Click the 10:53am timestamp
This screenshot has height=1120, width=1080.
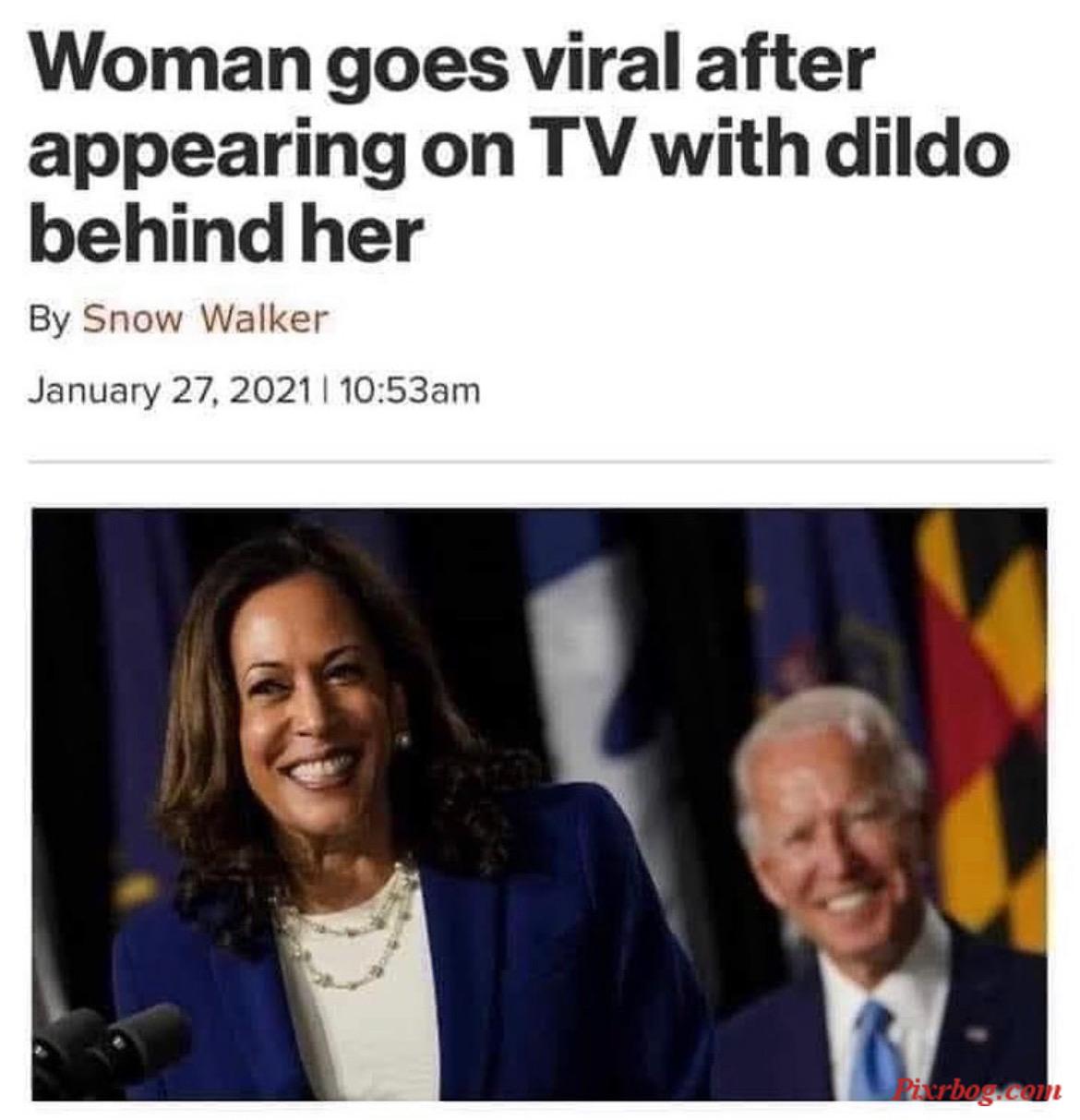(x=411, y=391)
